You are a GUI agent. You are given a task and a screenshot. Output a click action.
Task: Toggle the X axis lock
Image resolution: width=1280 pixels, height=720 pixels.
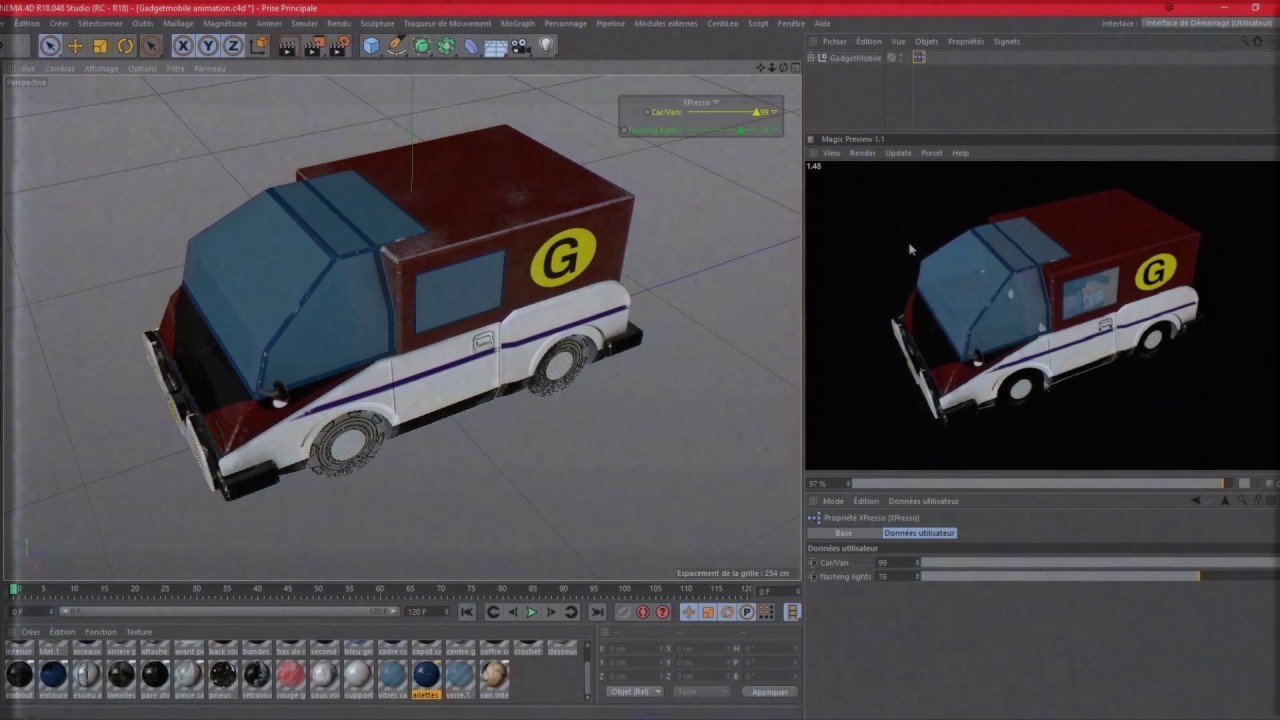point(184,45)
